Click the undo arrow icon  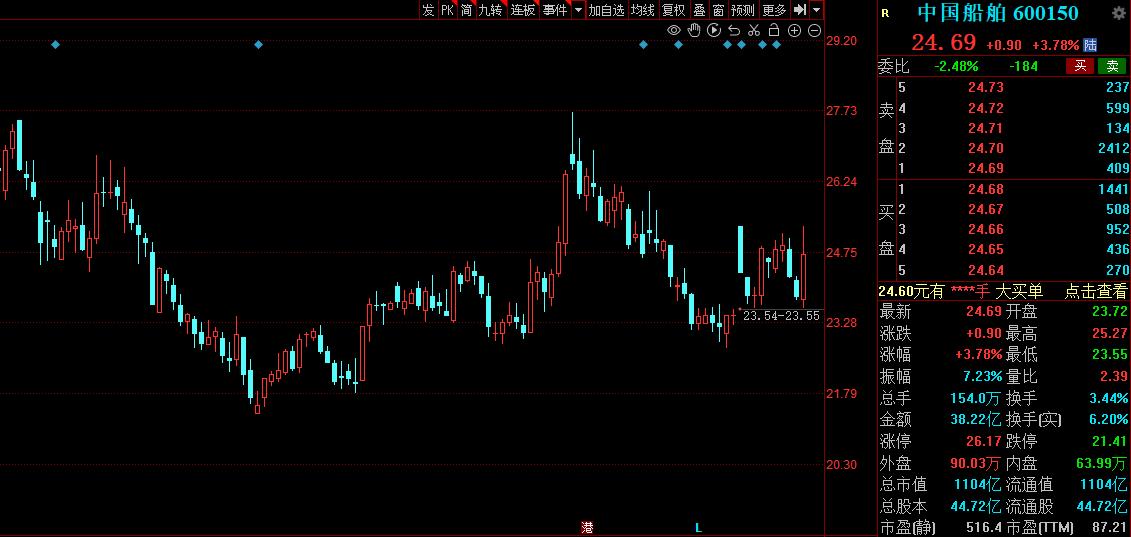734,30
